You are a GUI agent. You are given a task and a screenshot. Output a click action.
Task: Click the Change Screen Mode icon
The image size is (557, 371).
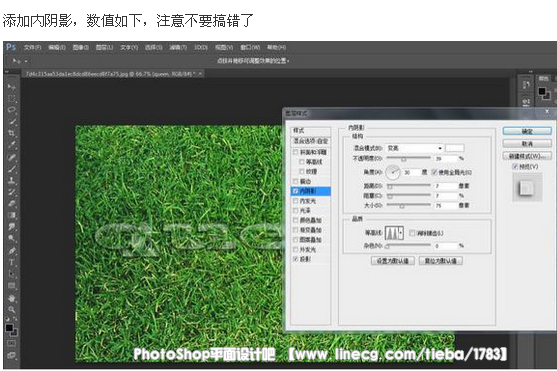coord(11,355)
